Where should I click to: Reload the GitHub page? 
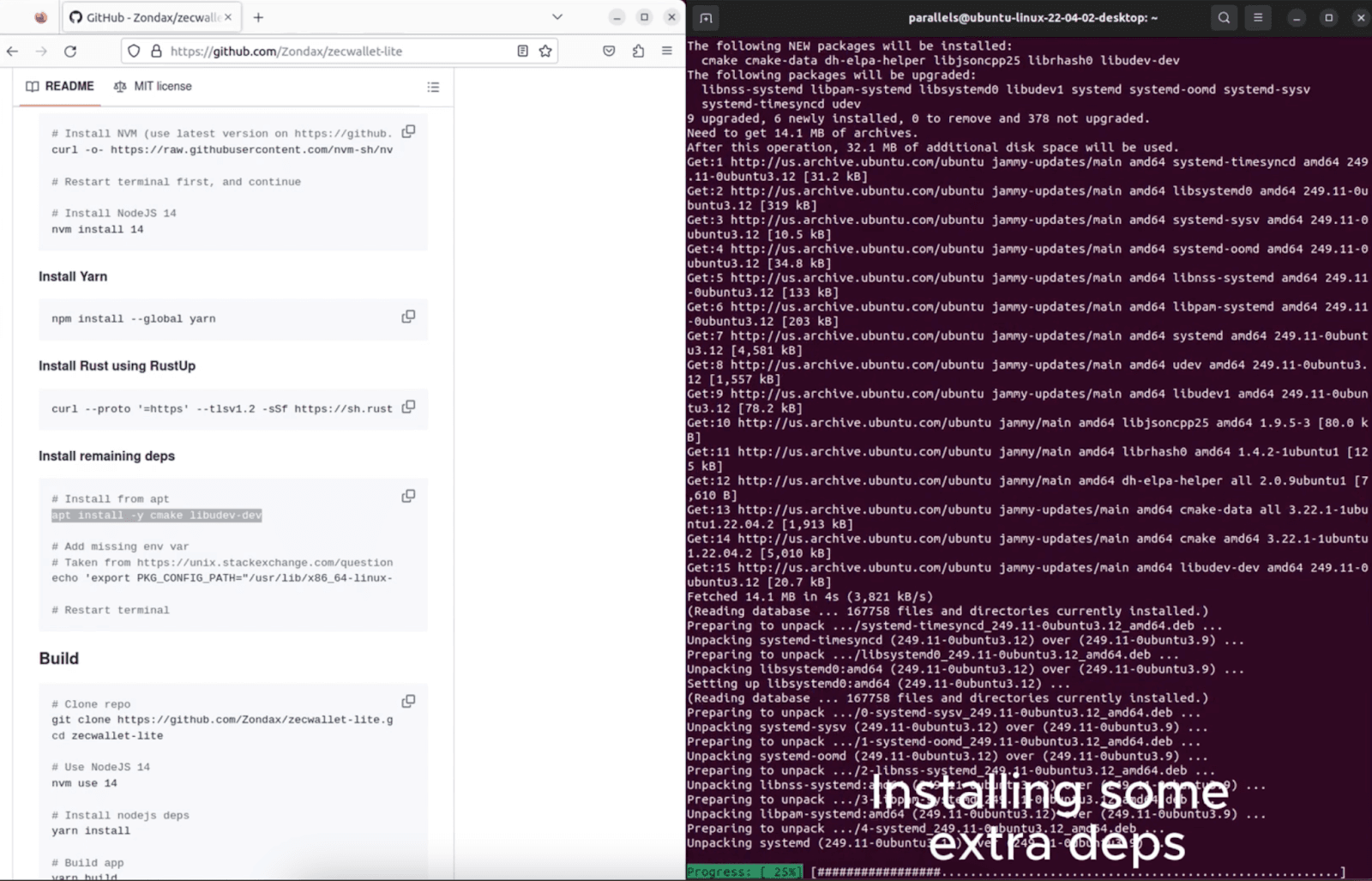tap(70, 51)
